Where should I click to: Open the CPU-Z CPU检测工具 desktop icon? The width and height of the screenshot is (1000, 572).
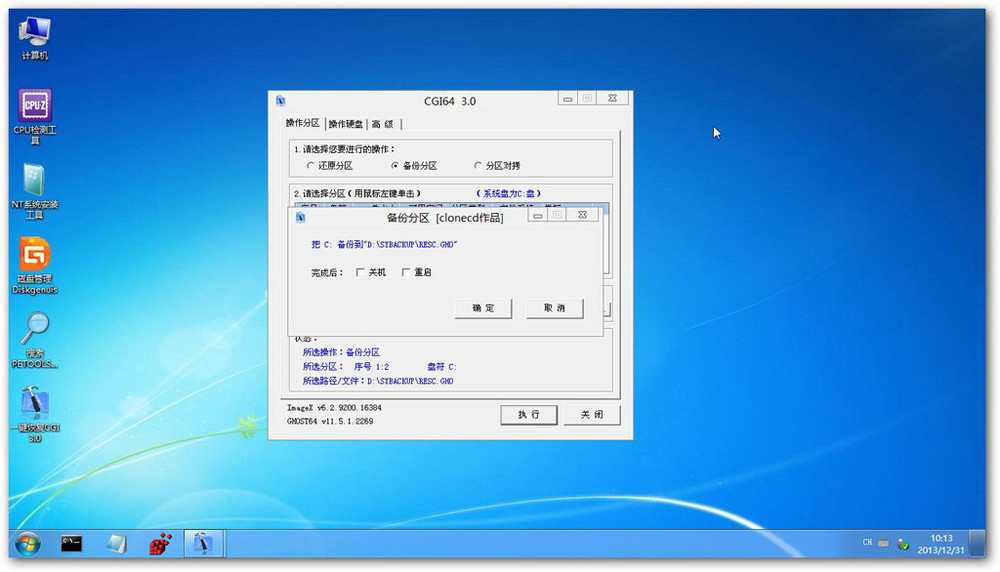click(x=34, y=116)
